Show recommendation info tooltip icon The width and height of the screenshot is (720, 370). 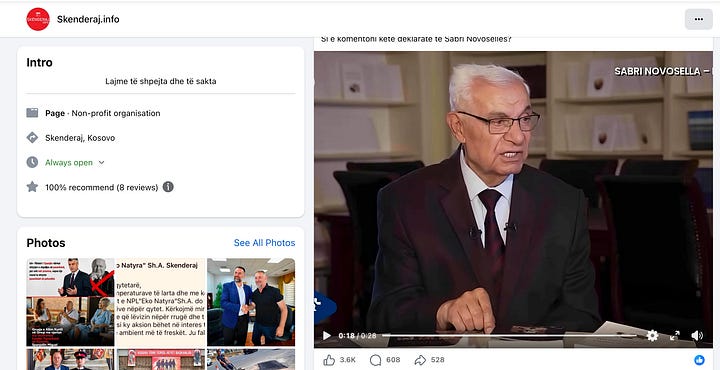(168, 187)
